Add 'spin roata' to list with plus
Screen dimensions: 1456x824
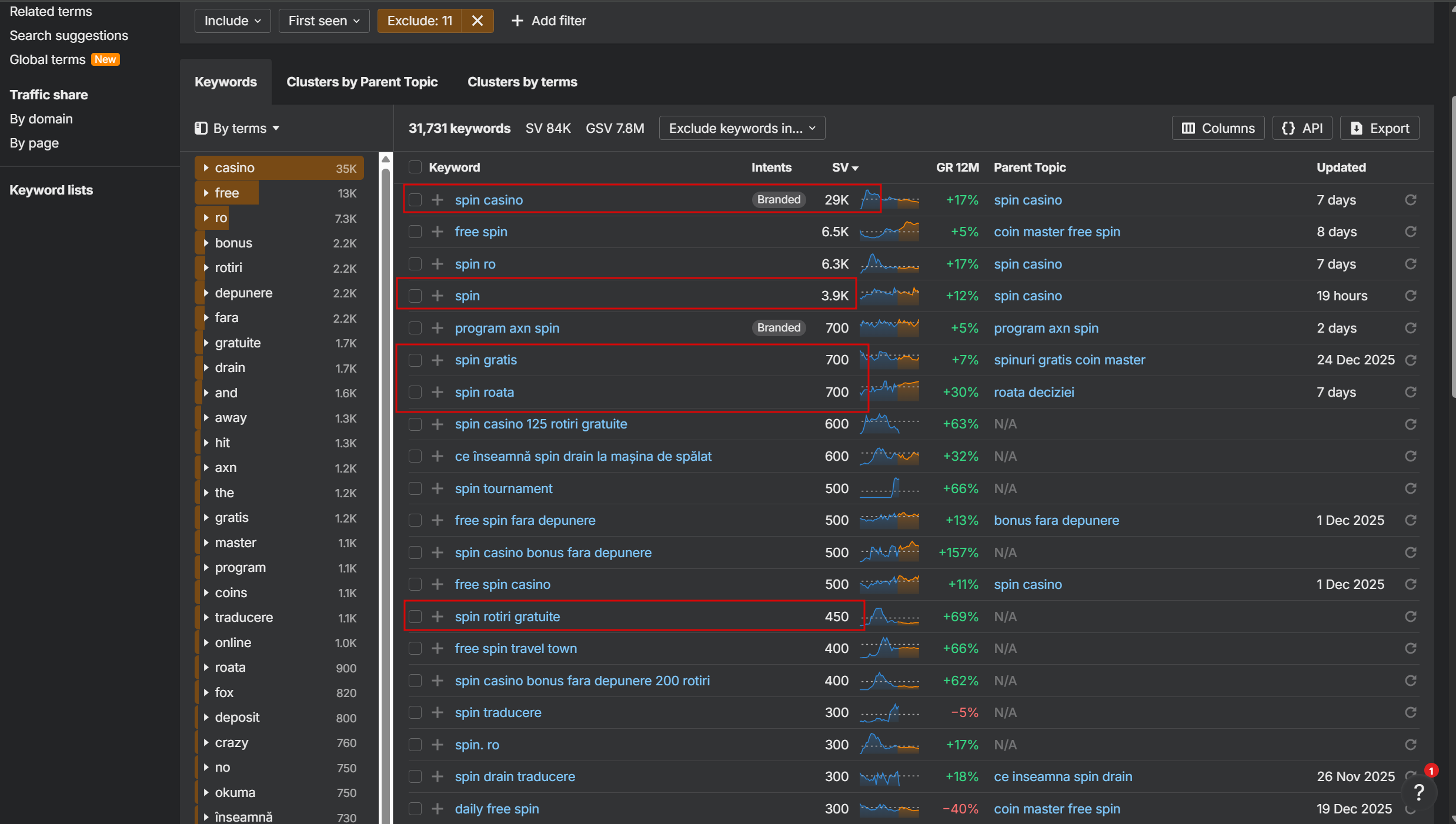(437, 392)
